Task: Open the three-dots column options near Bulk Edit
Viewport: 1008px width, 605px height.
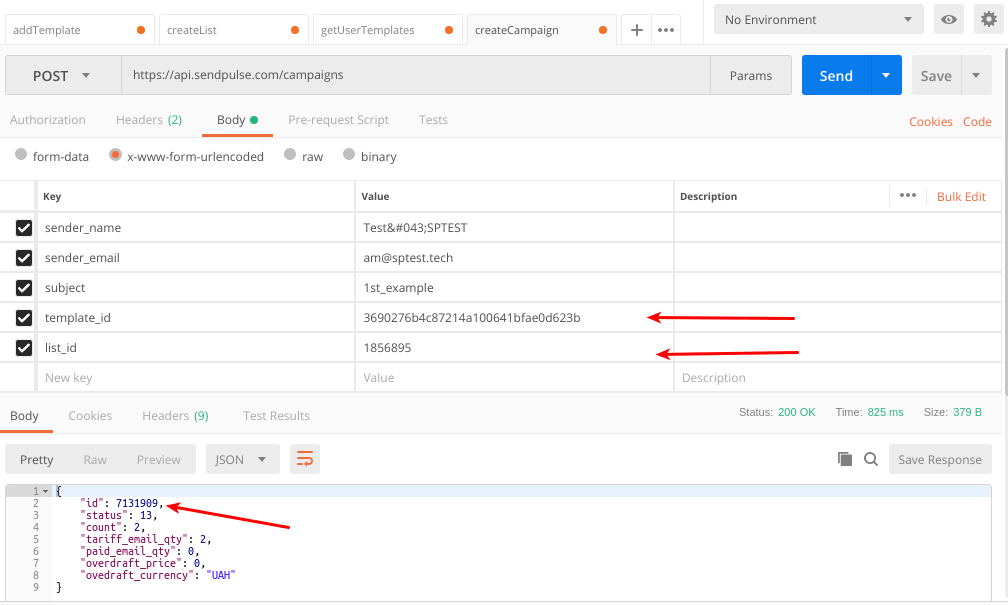Action: [x=908, y=196]
